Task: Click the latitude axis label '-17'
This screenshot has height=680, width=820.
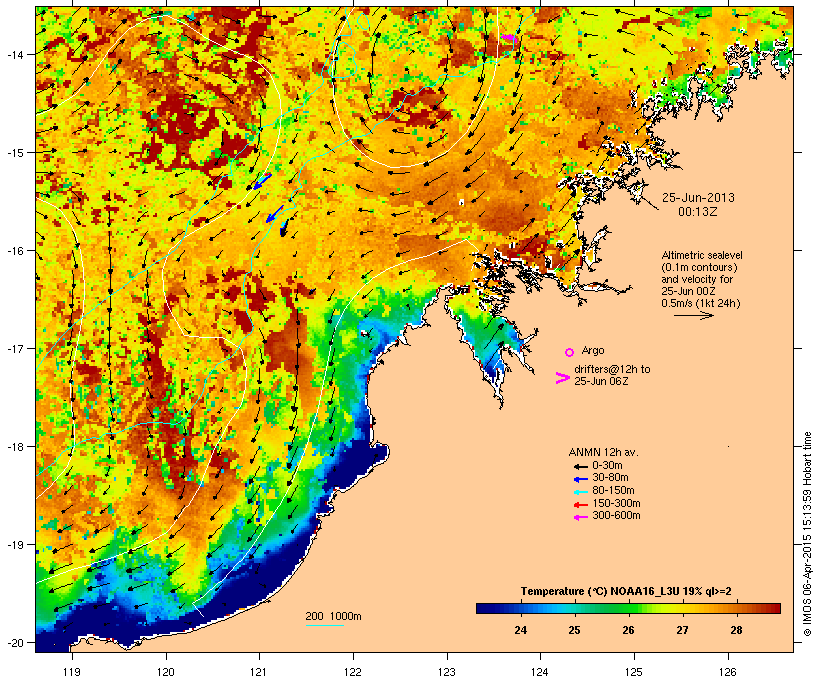Action: click(x=14, y=348)
